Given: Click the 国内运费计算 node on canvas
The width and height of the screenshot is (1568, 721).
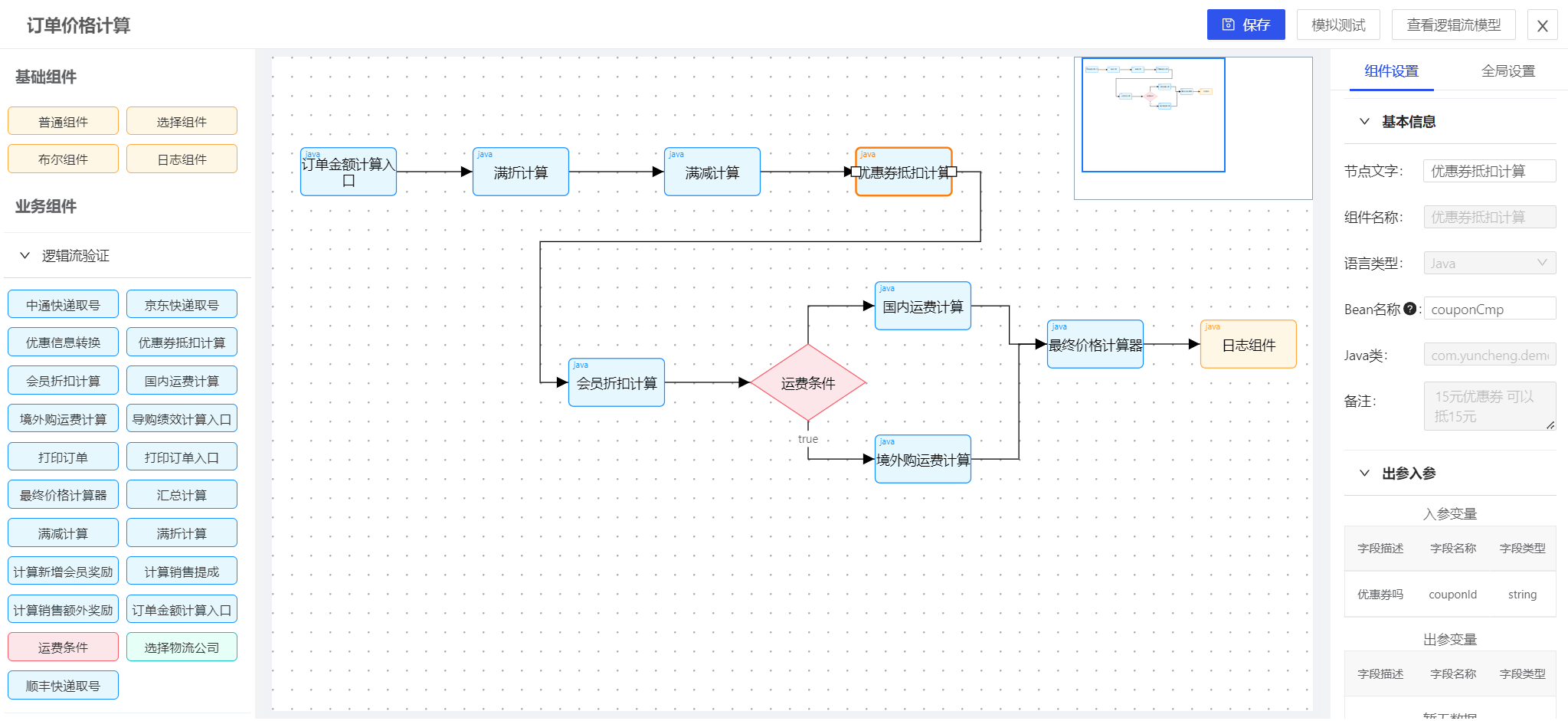Looking at the screenshot, I should coord(922,306).
